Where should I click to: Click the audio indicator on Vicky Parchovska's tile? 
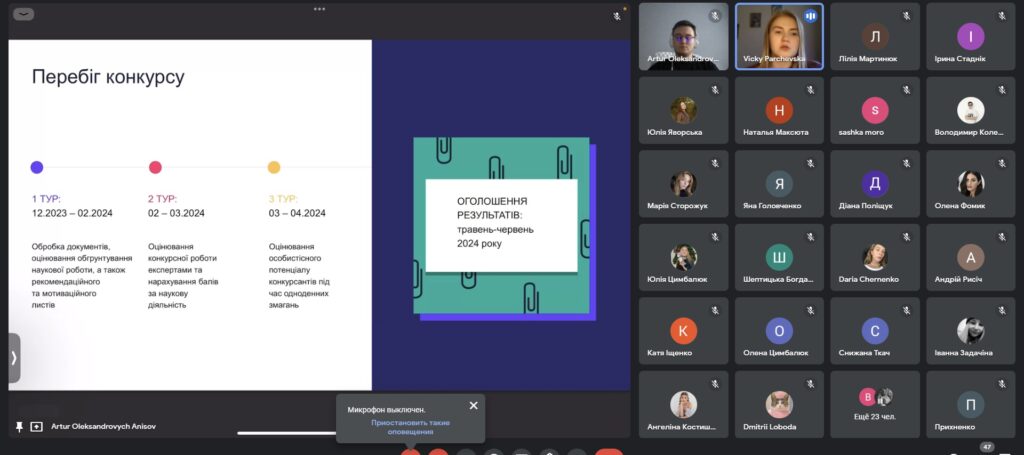[x=810, y=16]
